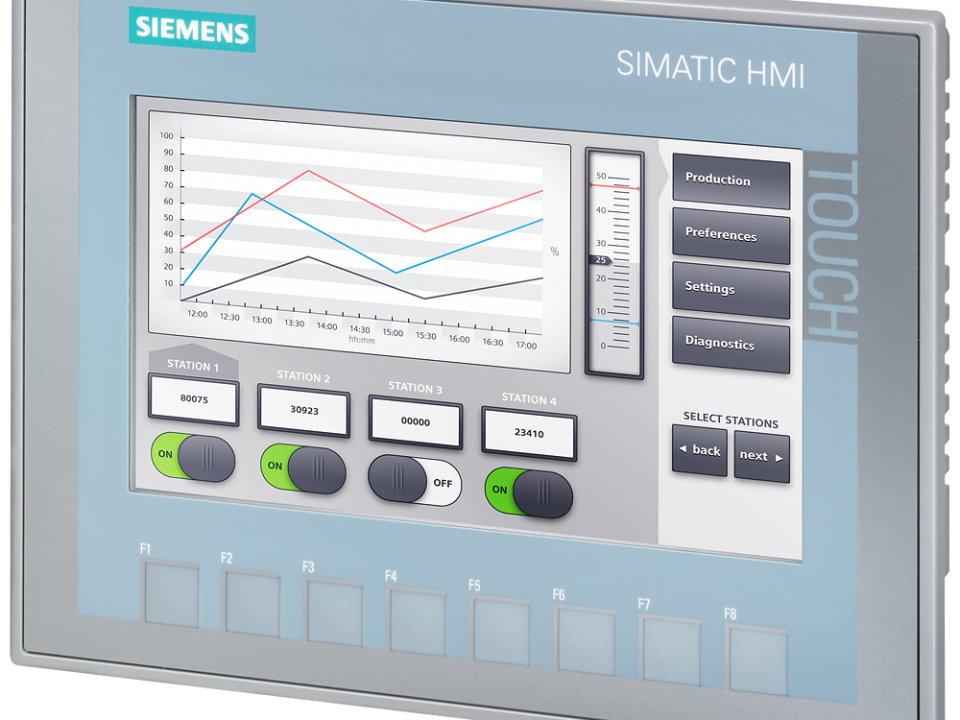Select the Station 2 value field 30923
960x720 pixels.
[304, 410]
